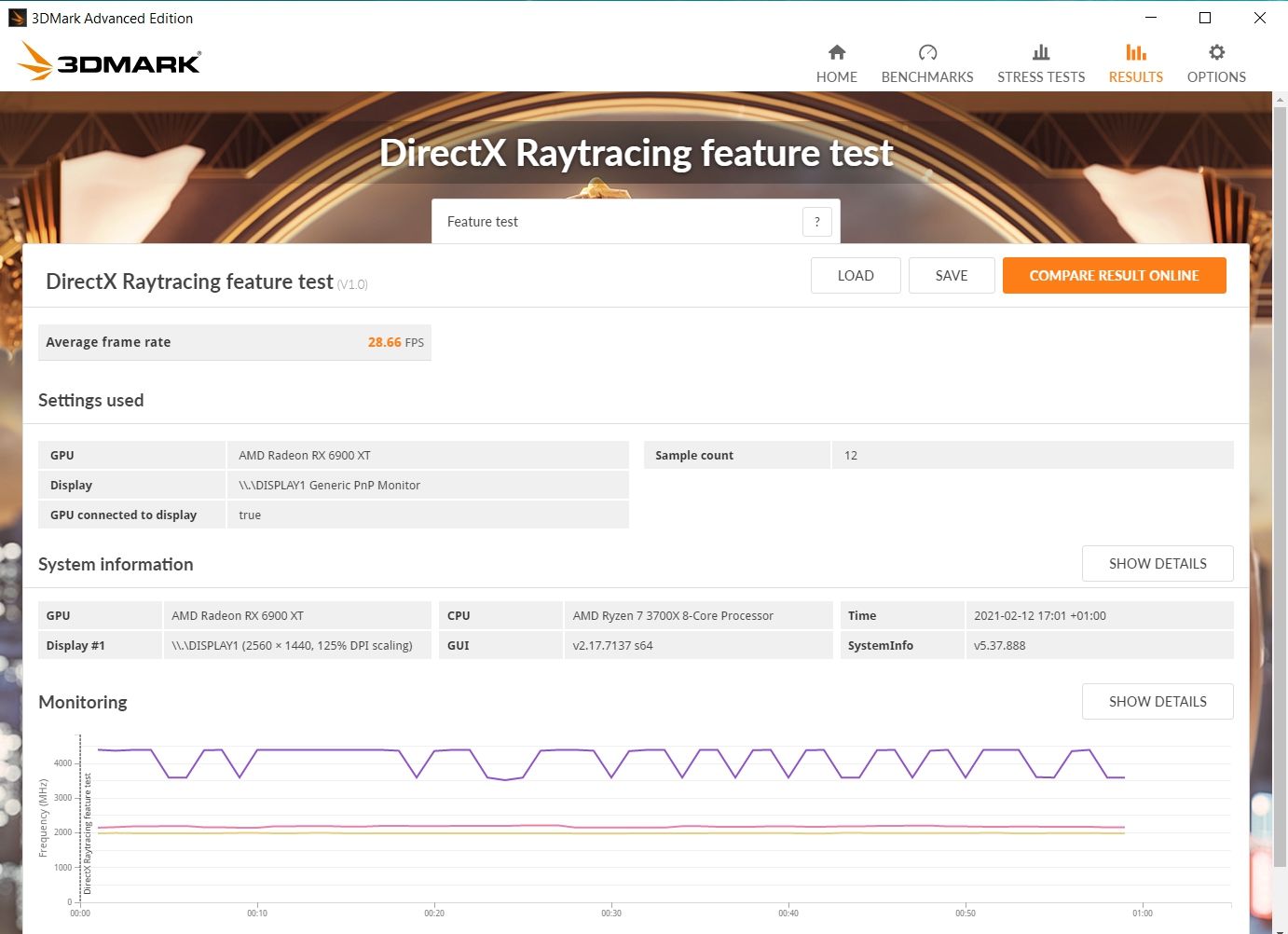
Task: Click the 3DMark logo in header
Action: pyautogui.click(x=109, y=62)
